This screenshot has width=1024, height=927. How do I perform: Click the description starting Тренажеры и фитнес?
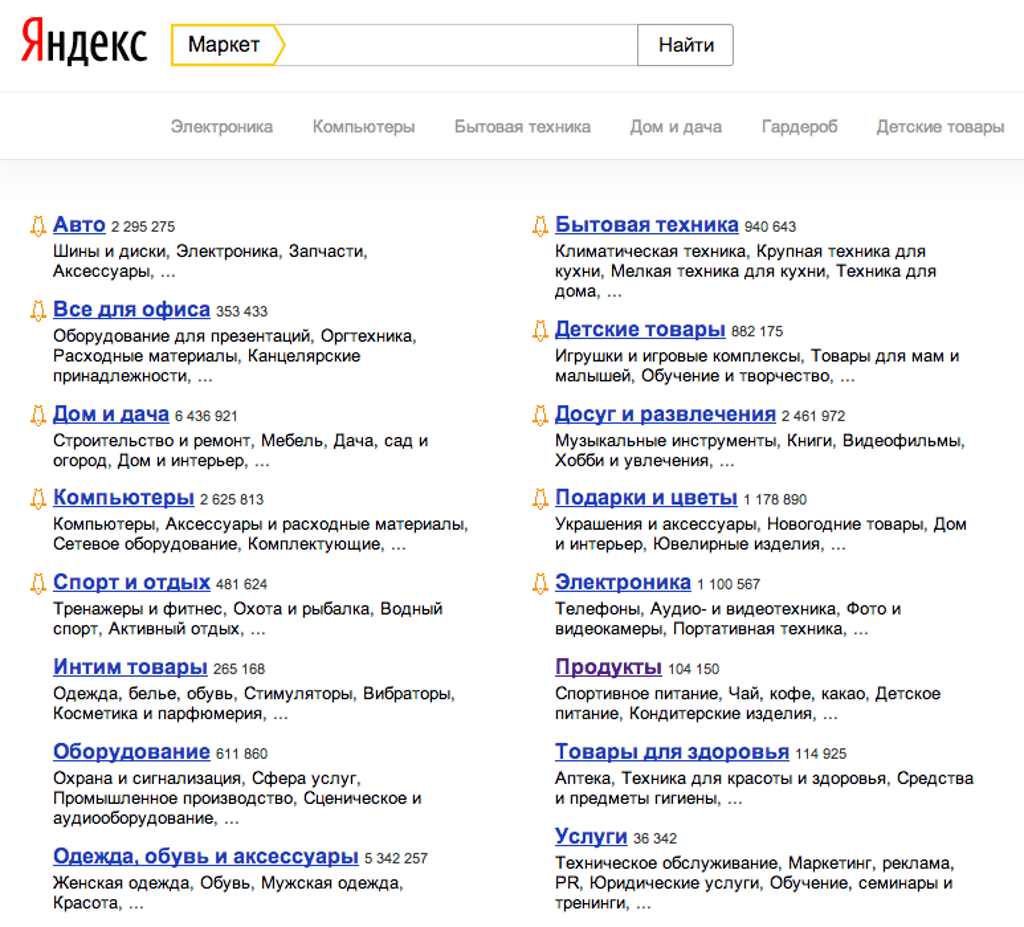(248, 619)
